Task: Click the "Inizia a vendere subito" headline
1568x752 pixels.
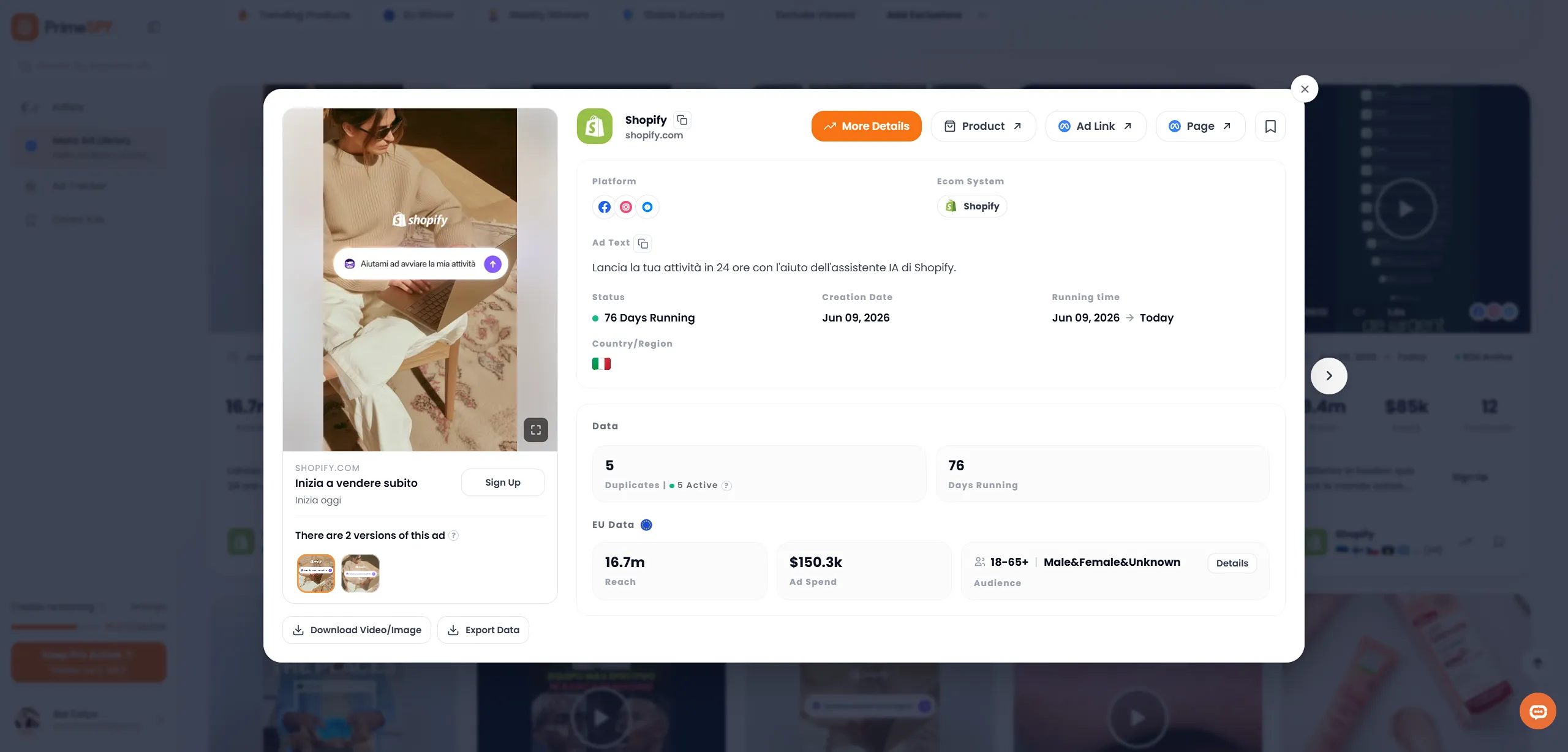Action: [x=356, y=483]
